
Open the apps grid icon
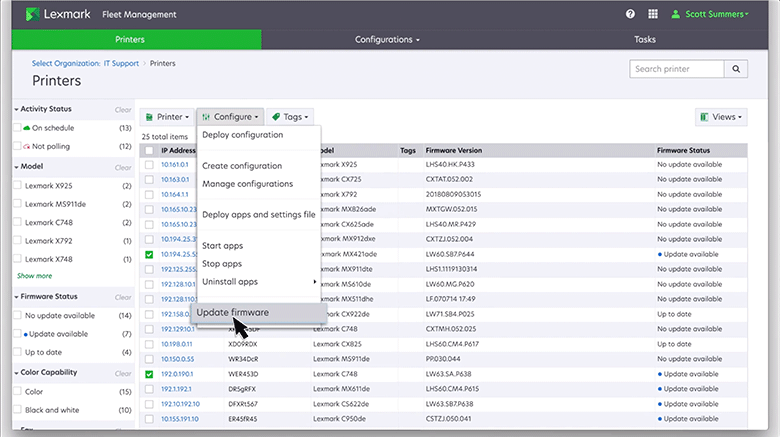tap(653, 14)
